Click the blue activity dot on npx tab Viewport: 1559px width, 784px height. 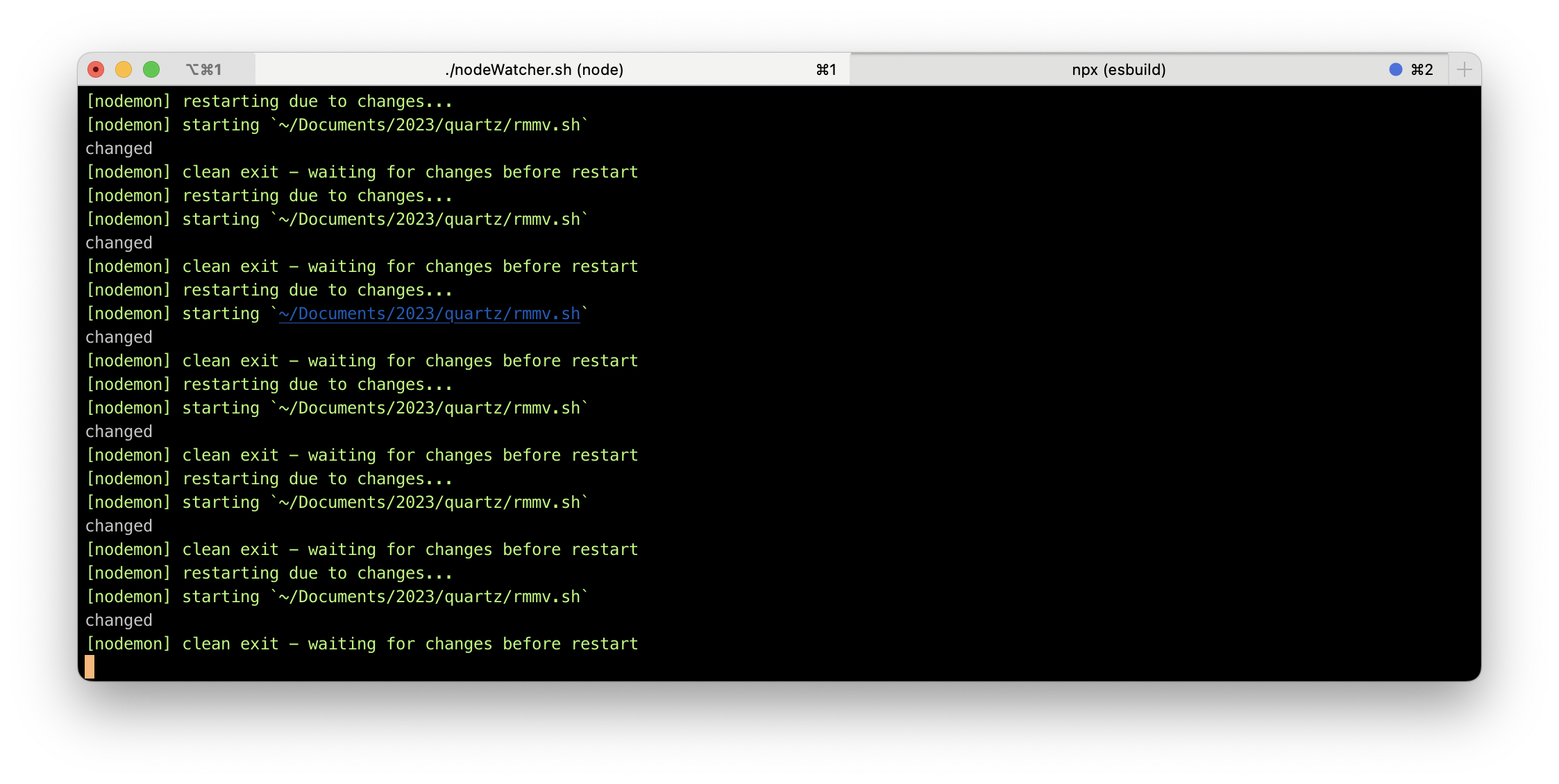coord(1395,69)
